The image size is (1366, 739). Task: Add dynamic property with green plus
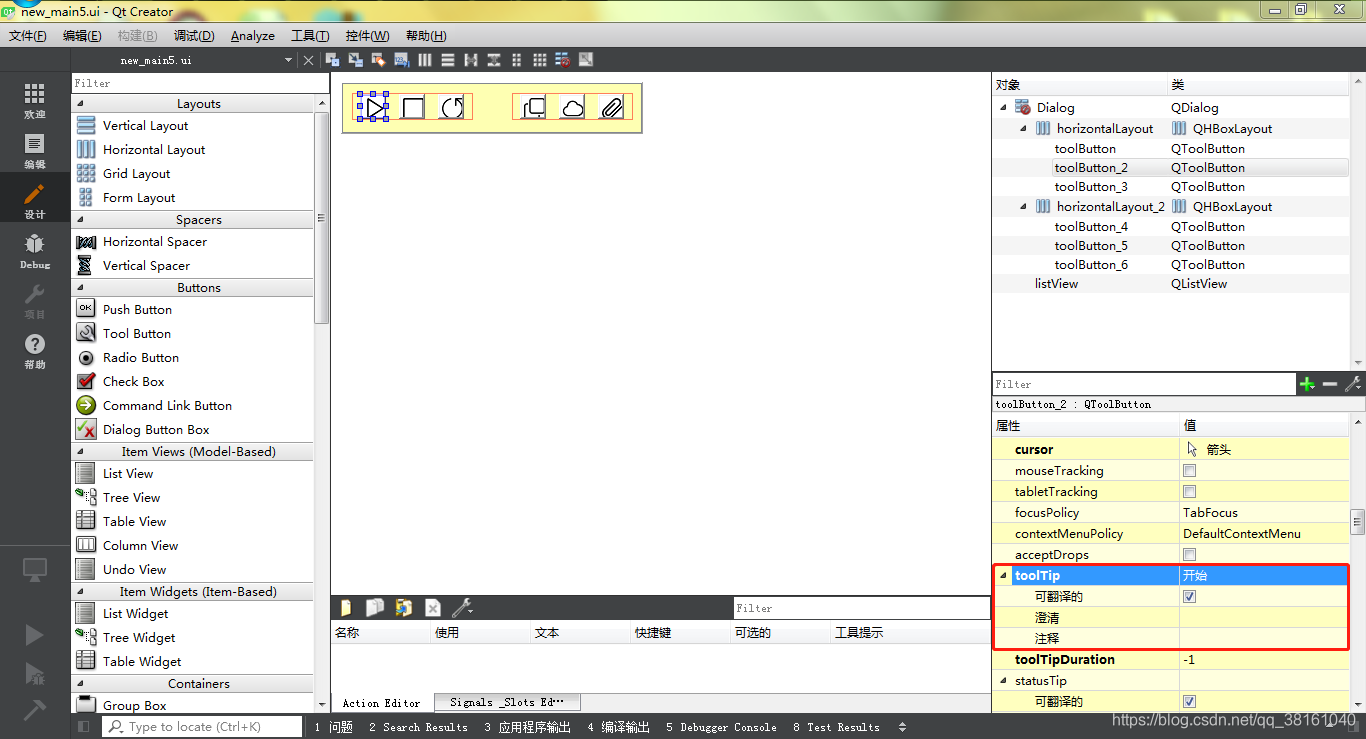coord(1307,384)
